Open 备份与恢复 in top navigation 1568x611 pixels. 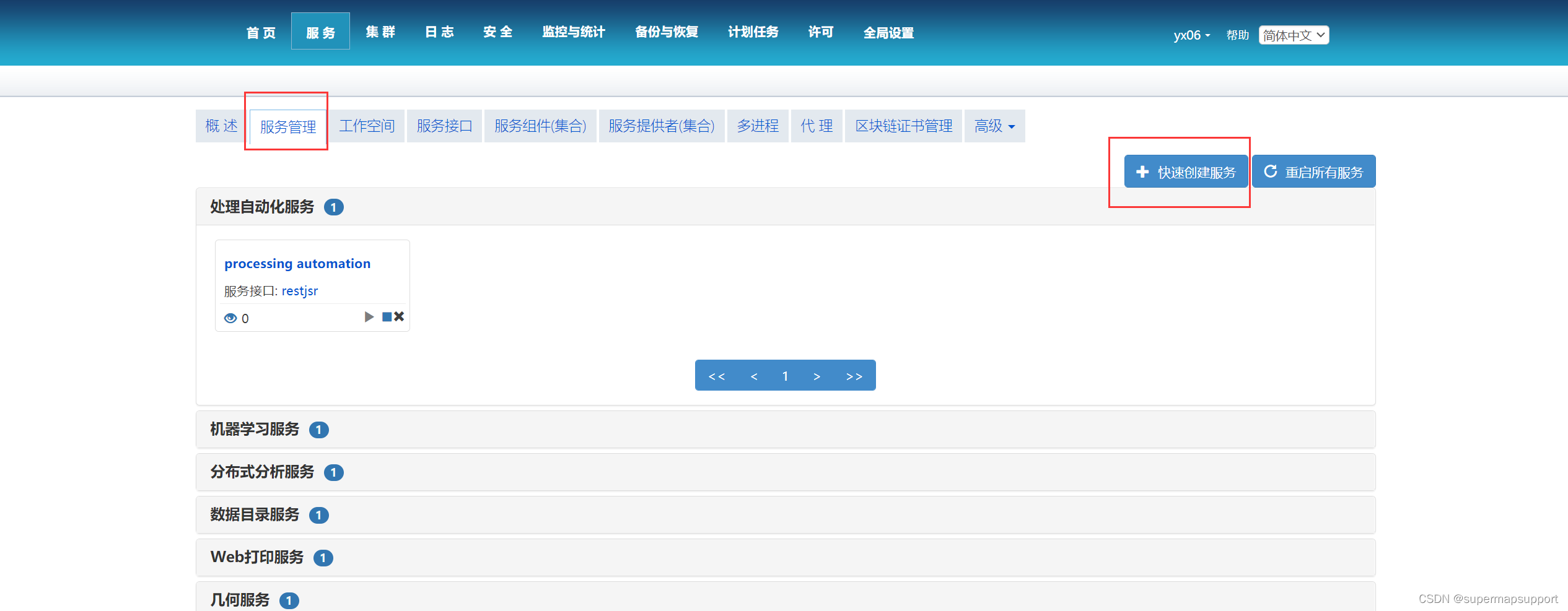(667, 32)
